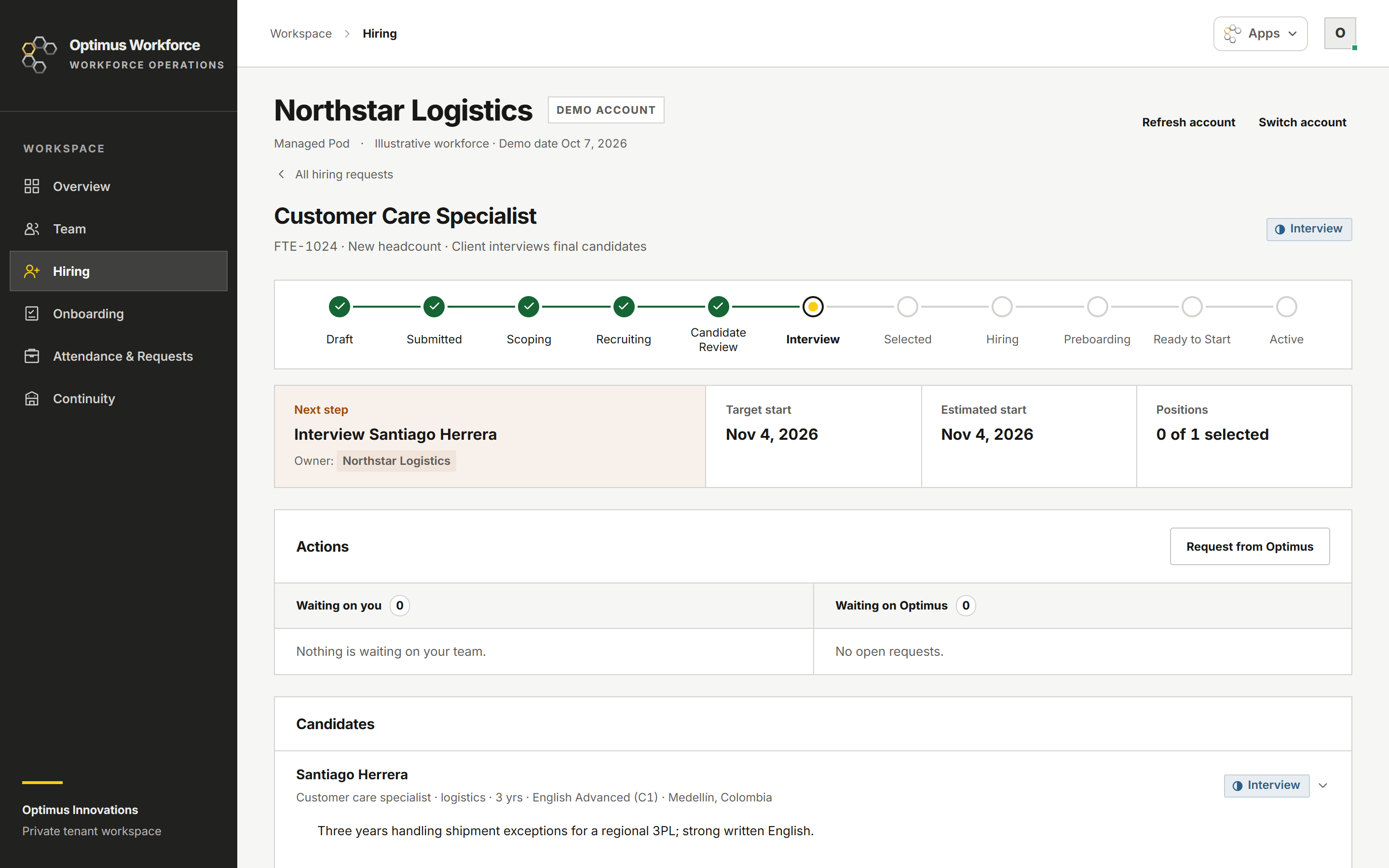The height and width of the screenshot is (868, 1389).
Task: Click the Northstar Logistics owner tag
Action: (x=396, y=461)
